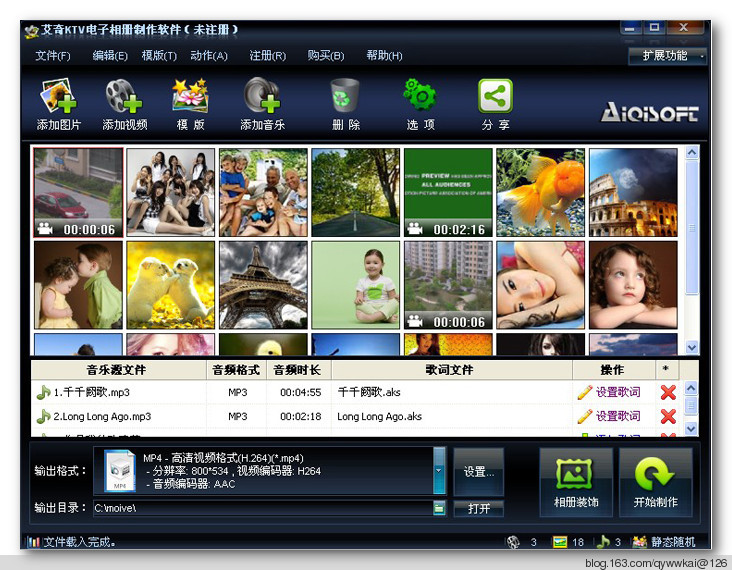Screen dimensions: 732x570
Task: Click the music list scrollbar down arrow
Action: [691, 428]
